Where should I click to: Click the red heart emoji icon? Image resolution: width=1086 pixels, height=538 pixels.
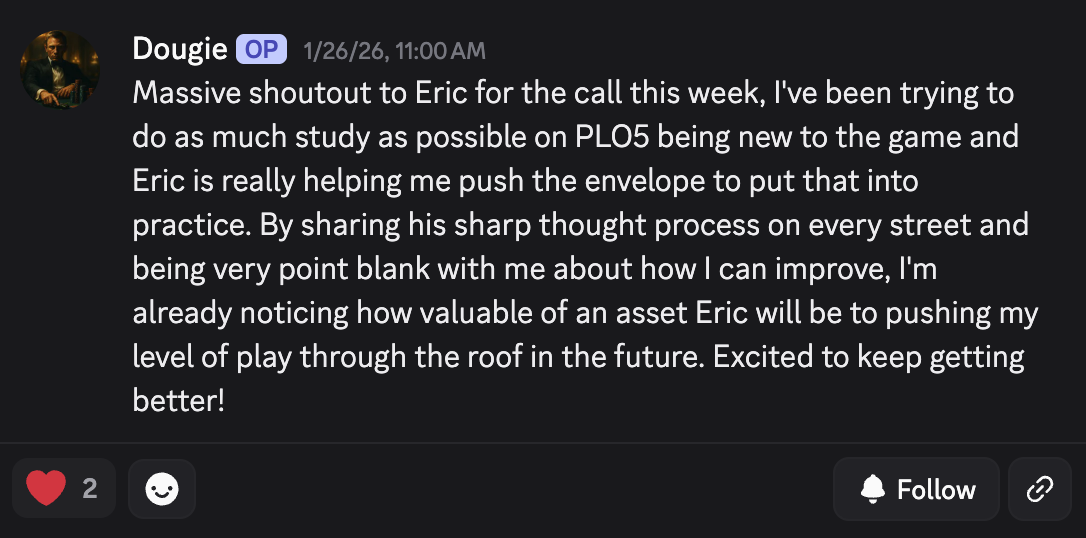(46, 489)
